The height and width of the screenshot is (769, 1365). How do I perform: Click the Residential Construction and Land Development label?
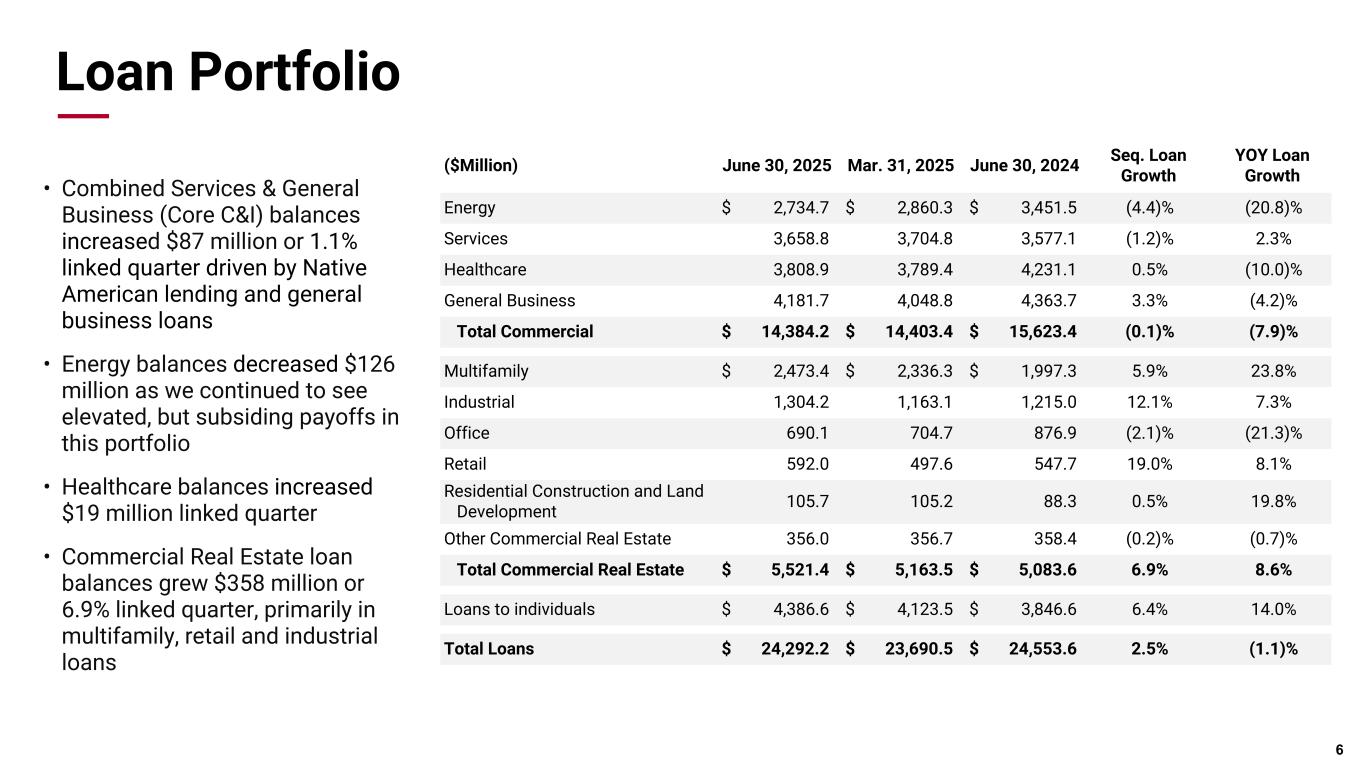coord(574,501)
